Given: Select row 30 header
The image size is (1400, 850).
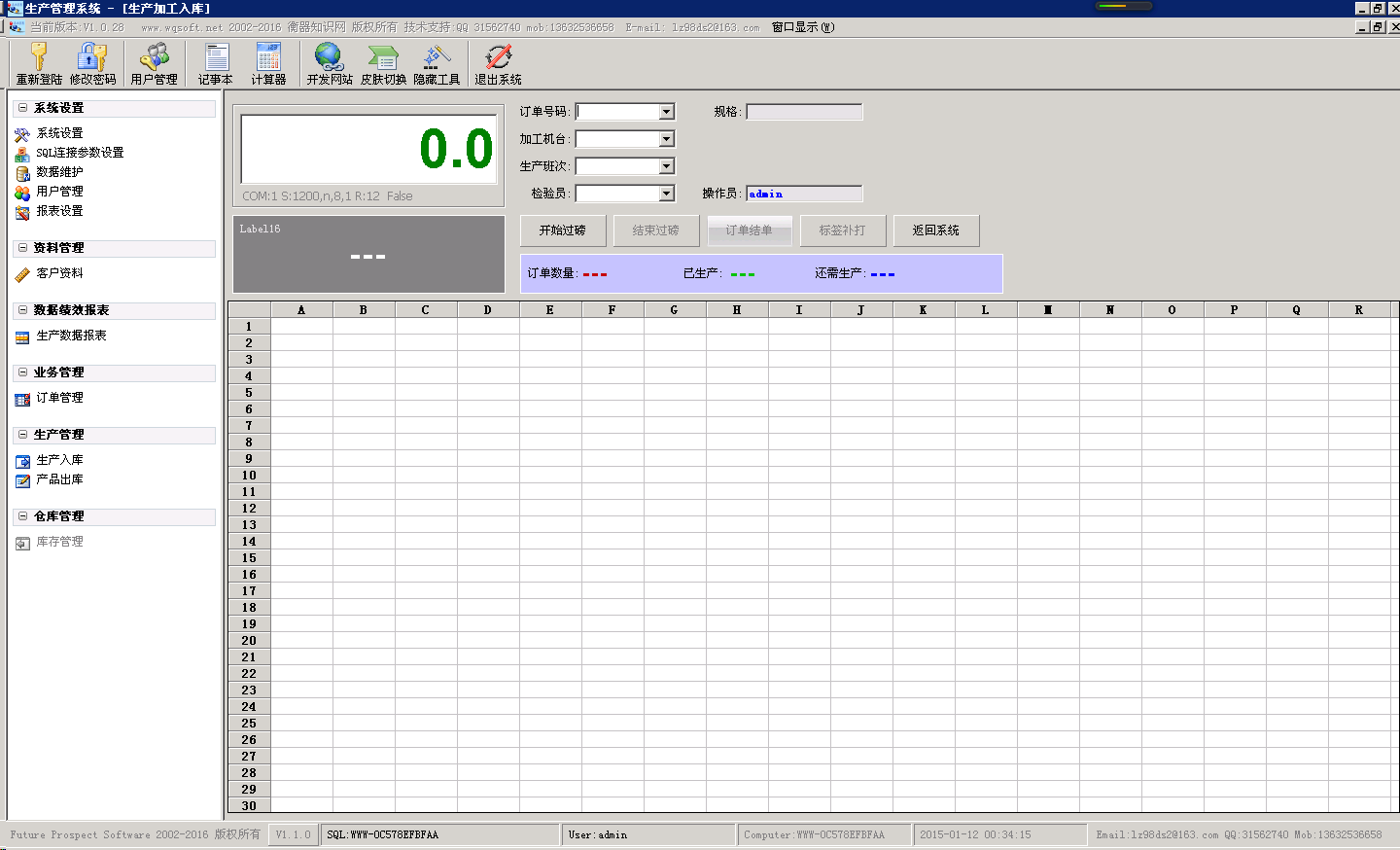Looking at the screenshot, I should click(x=249, y=806).
